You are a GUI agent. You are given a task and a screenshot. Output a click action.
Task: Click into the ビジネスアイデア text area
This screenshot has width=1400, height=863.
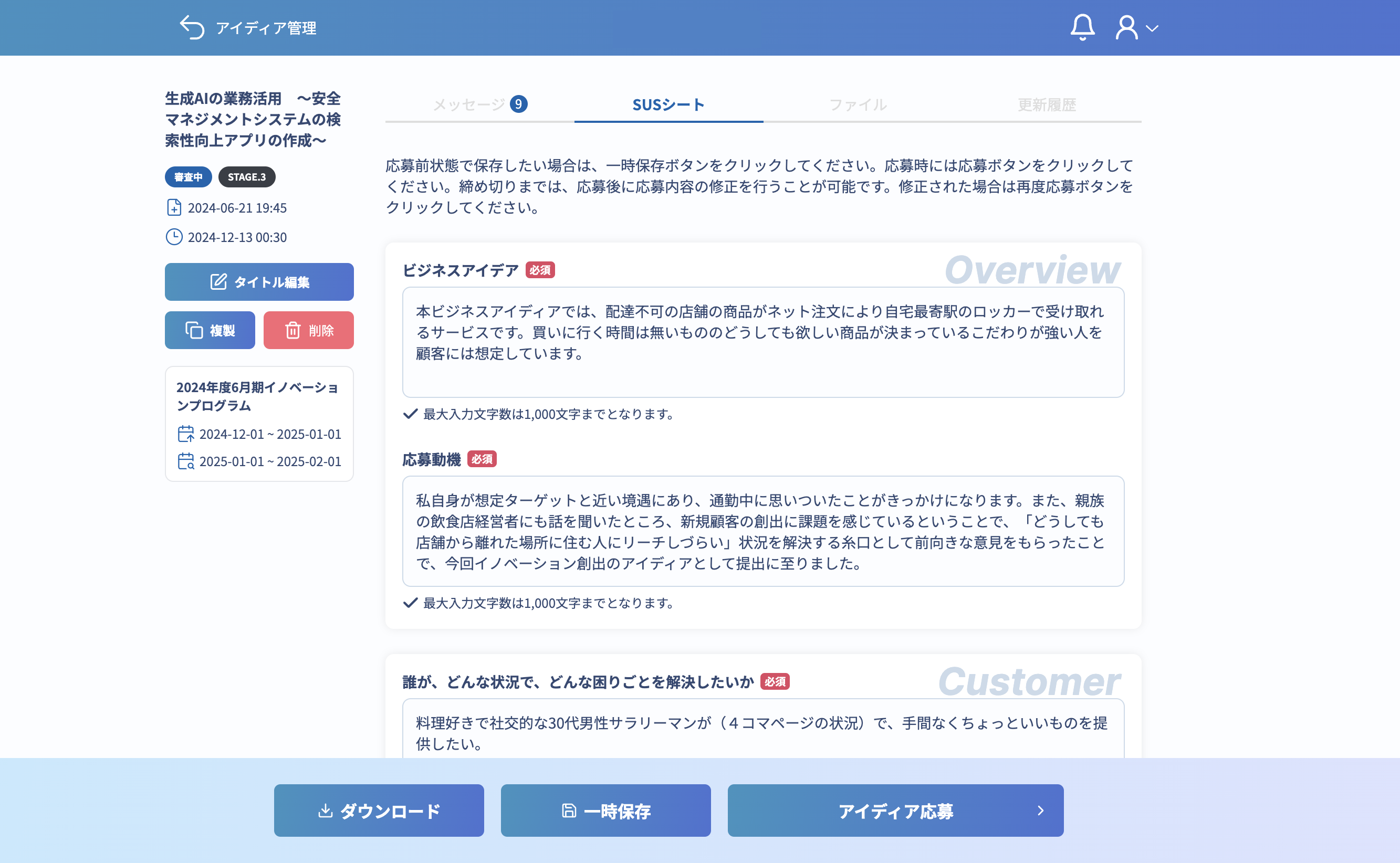click(763, 342)
